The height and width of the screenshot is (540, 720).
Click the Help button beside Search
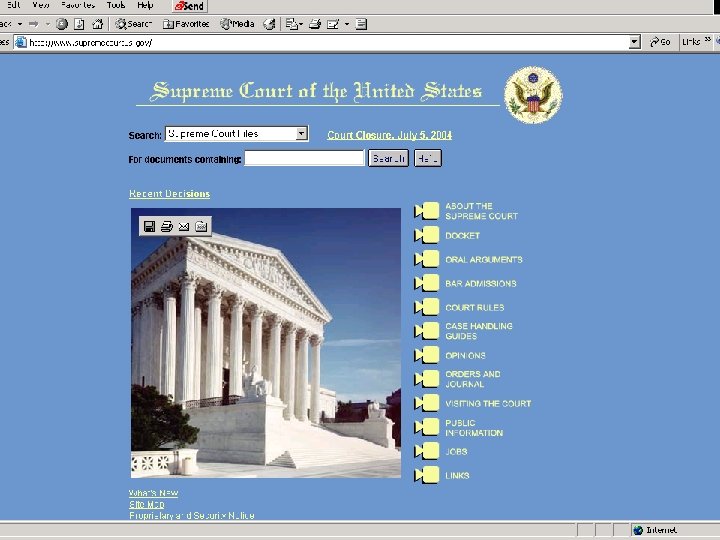point(428,158)
